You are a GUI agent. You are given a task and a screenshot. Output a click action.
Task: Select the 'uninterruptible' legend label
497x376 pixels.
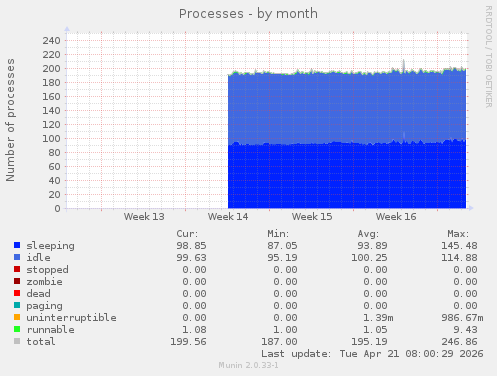coord(71,318)
